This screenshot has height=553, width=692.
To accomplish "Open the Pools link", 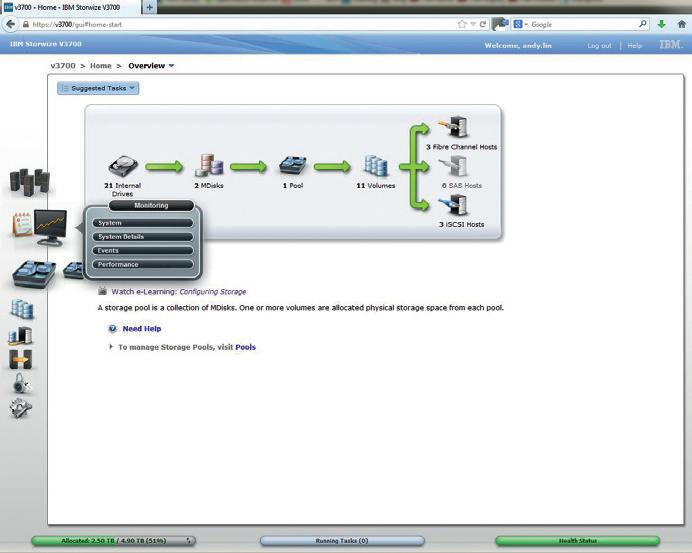I will 245,347.
